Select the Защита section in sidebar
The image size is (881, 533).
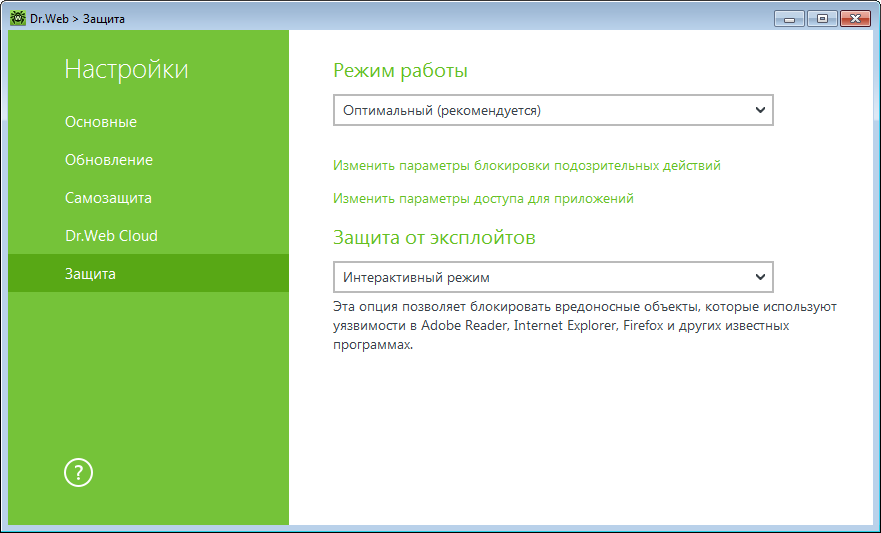click(x=148, y=273)
